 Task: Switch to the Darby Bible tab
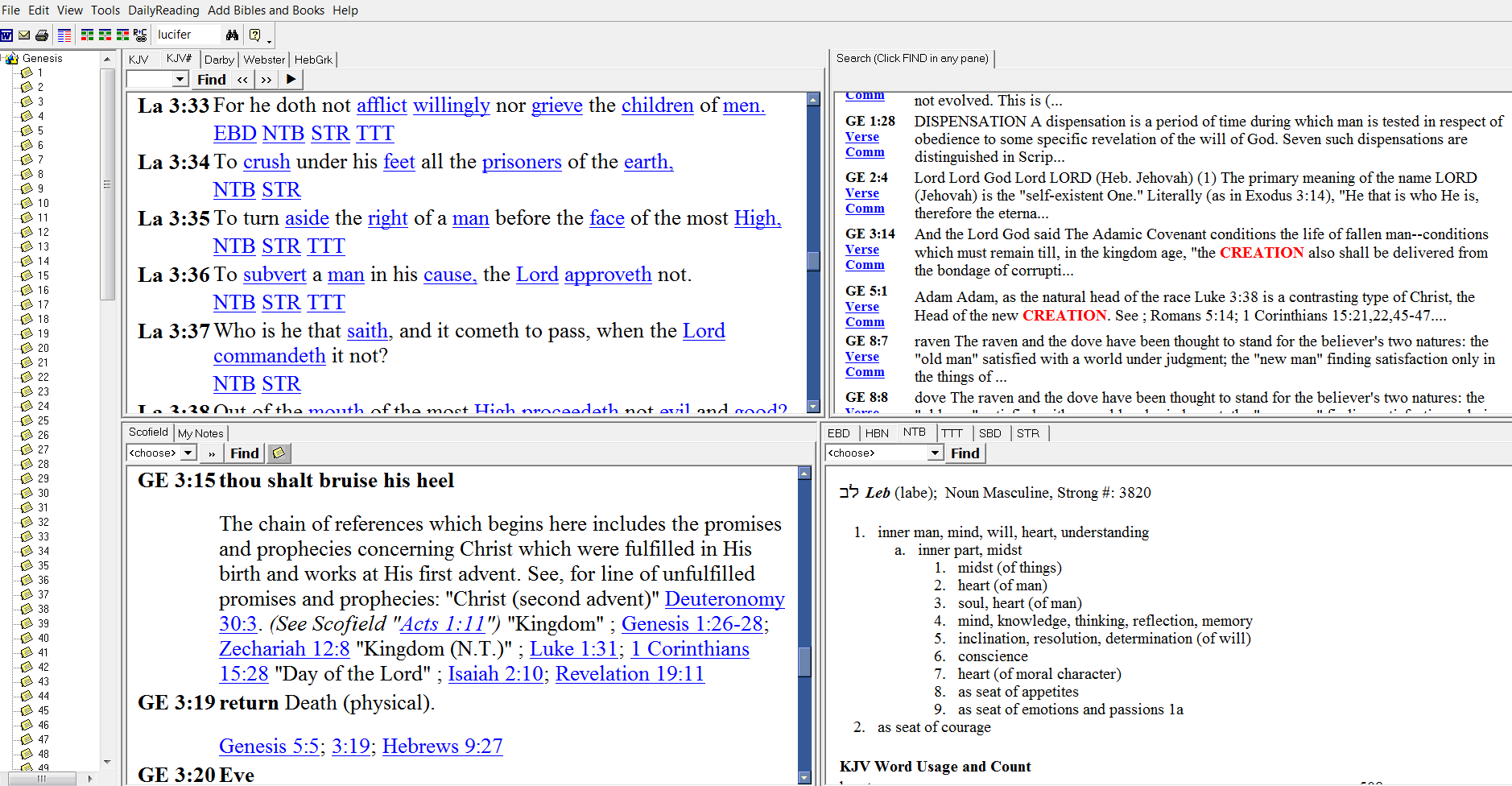219,60
